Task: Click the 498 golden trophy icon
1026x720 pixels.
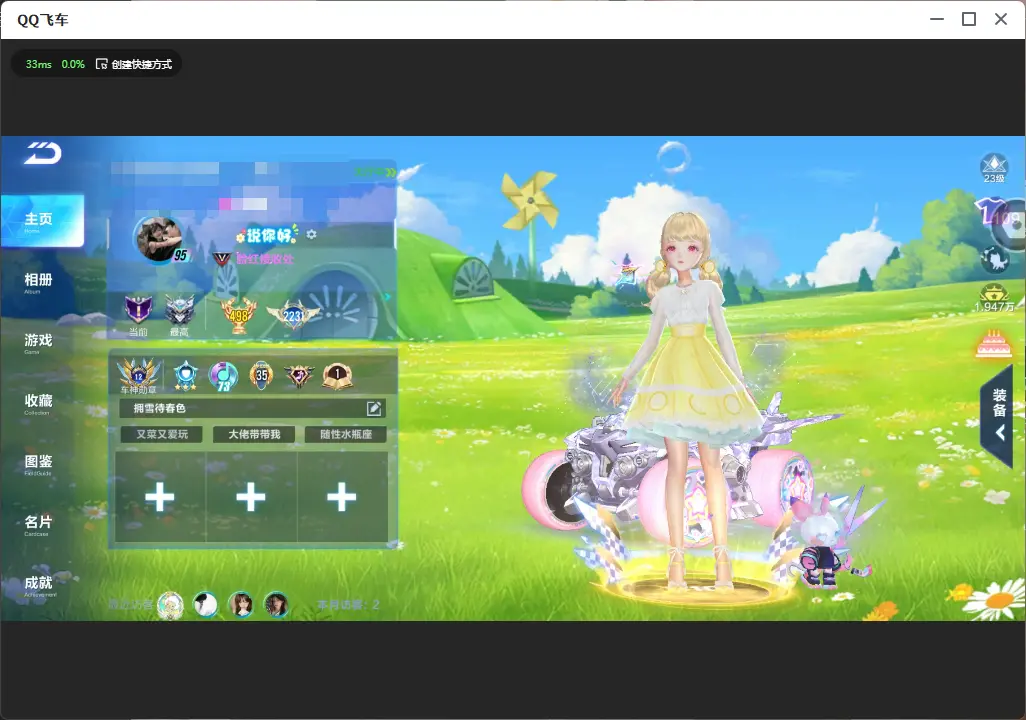Action: coord(239,315)
